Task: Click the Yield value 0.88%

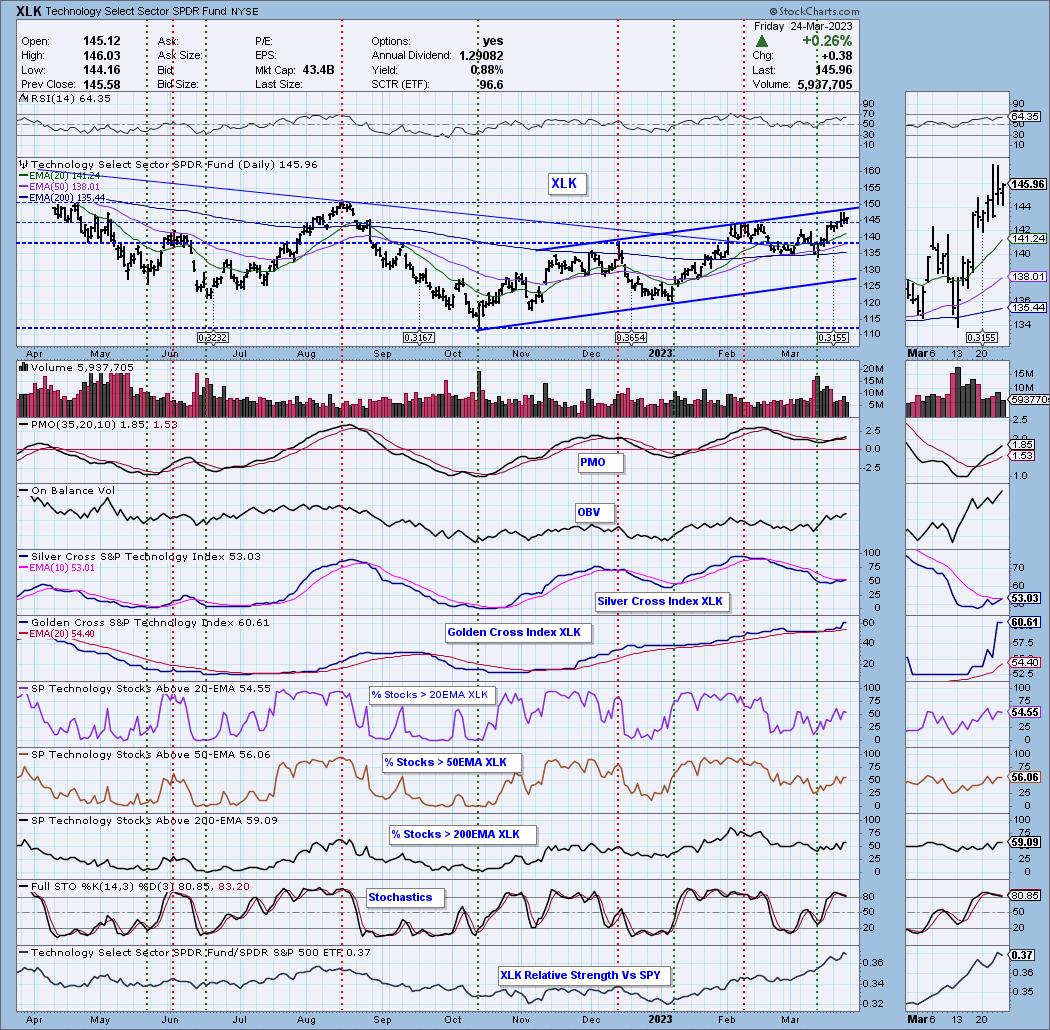Action: click(x=487, y=70)
